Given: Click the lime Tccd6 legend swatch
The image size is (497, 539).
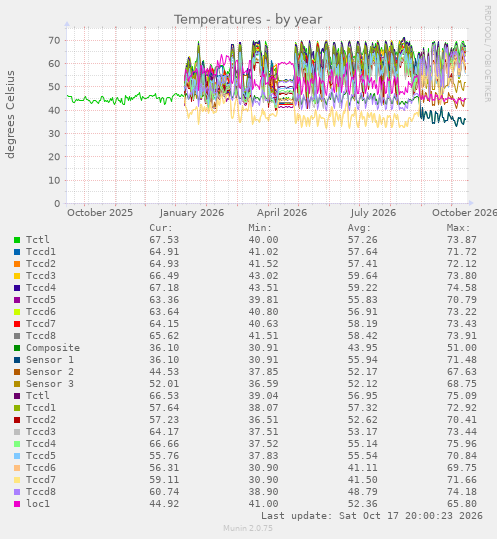Looking at the screenshot, I should coord(17,312).
